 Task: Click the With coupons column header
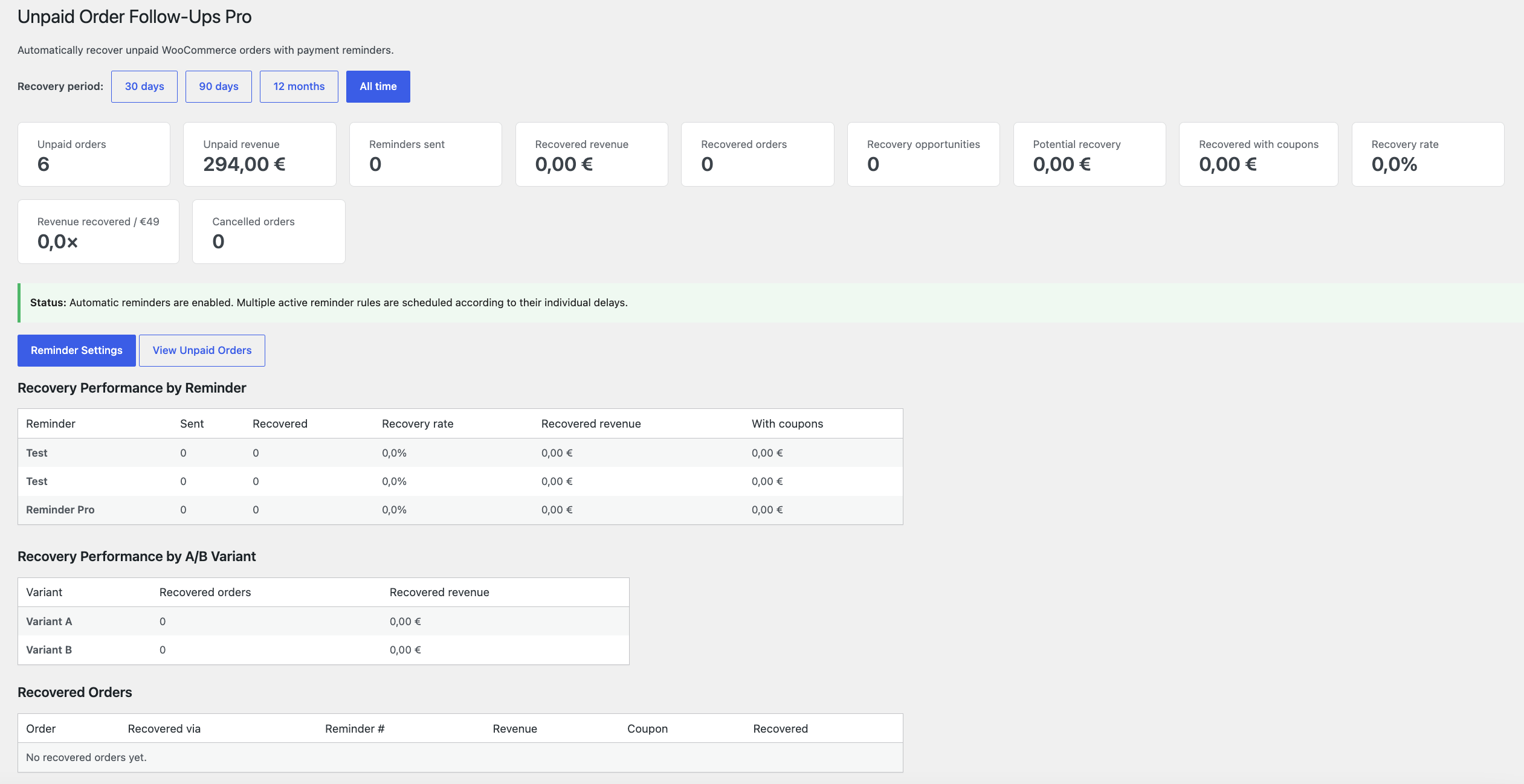pos(787,424)
